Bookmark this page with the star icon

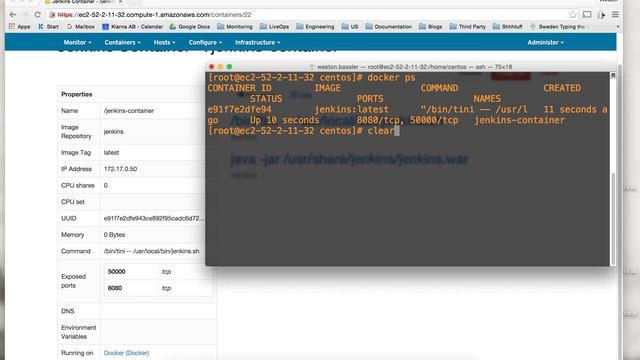pyautogui.click(x=573, y=15)
